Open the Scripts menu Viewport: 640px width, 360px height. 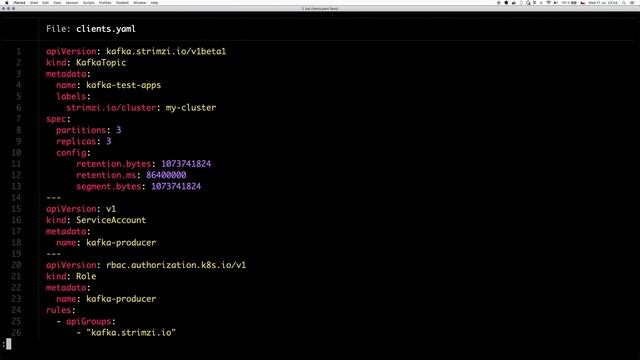pyautogui.click(x=89, y=2)
